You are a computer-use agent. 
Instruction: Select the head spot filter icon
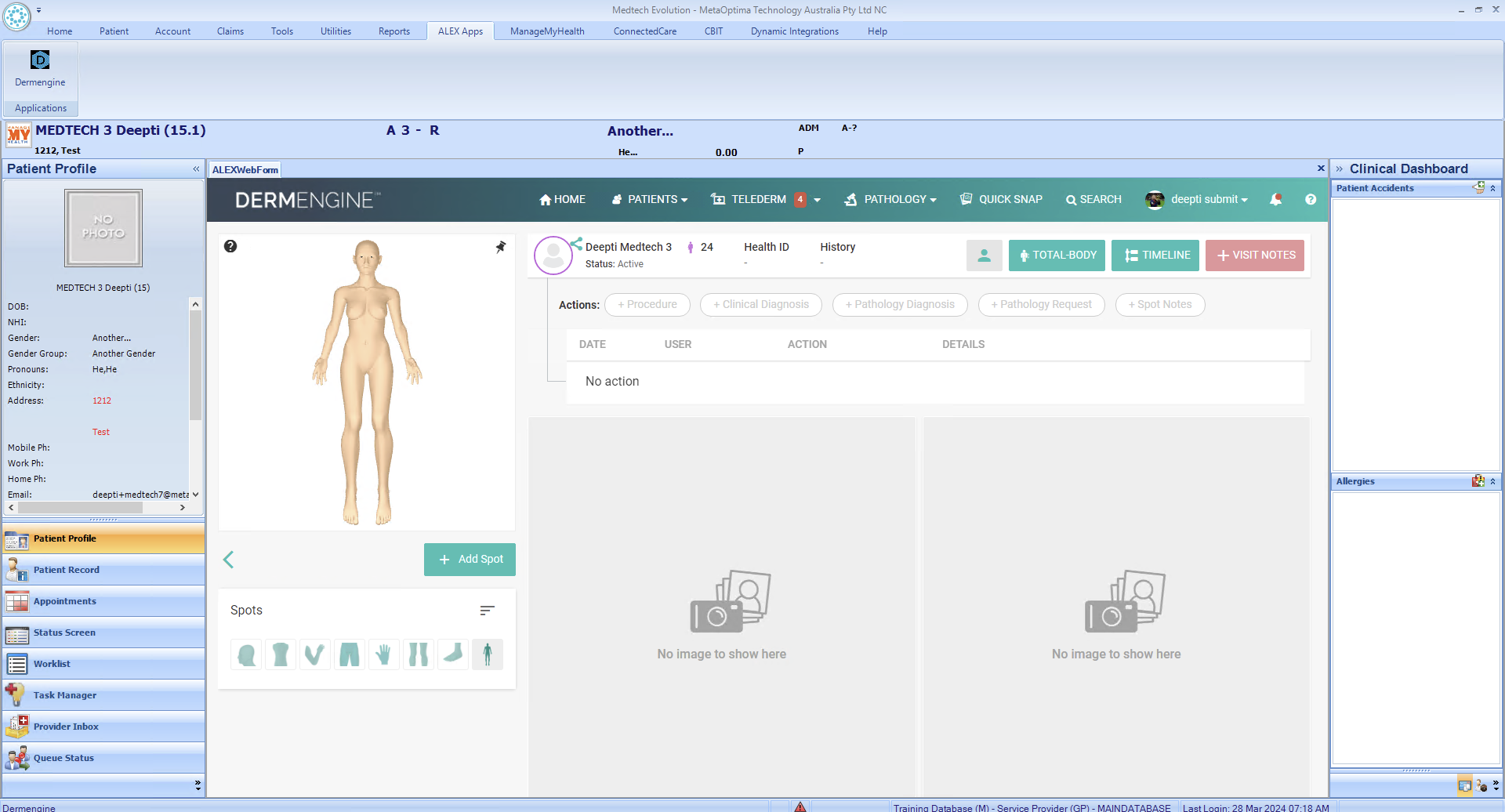(x=245, y=654)
